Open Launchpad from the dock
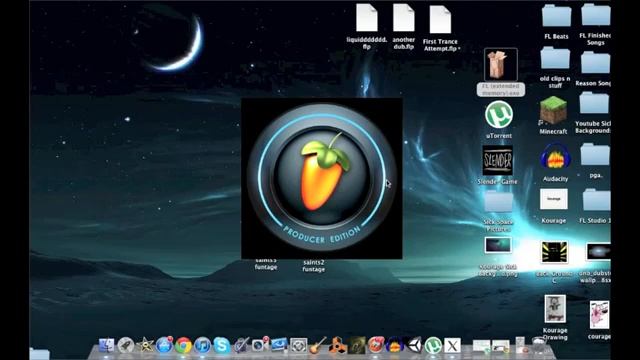640x360 pixels. coord(126,346)
